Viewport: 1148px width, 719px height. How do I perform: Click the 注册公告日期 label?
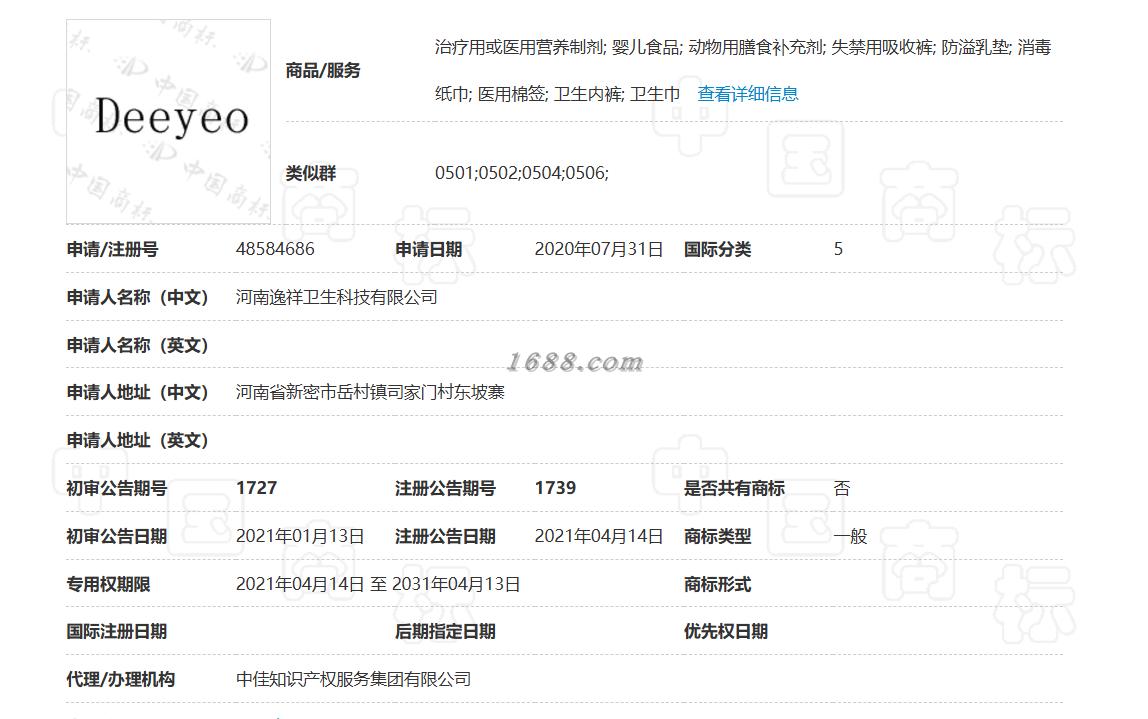coord(445,536)
